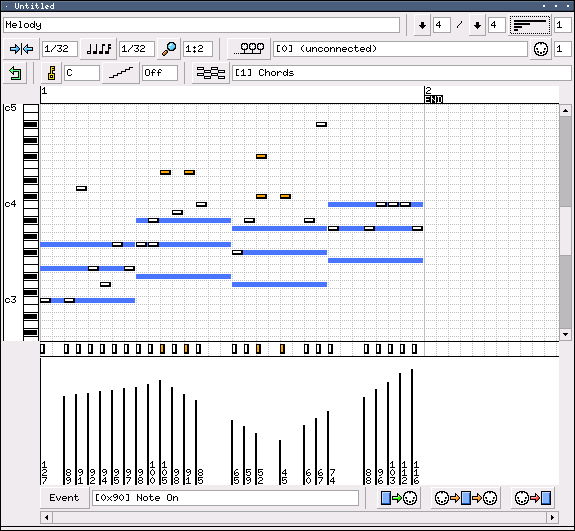Open beat width dropdown arrow

coord(477,25)
